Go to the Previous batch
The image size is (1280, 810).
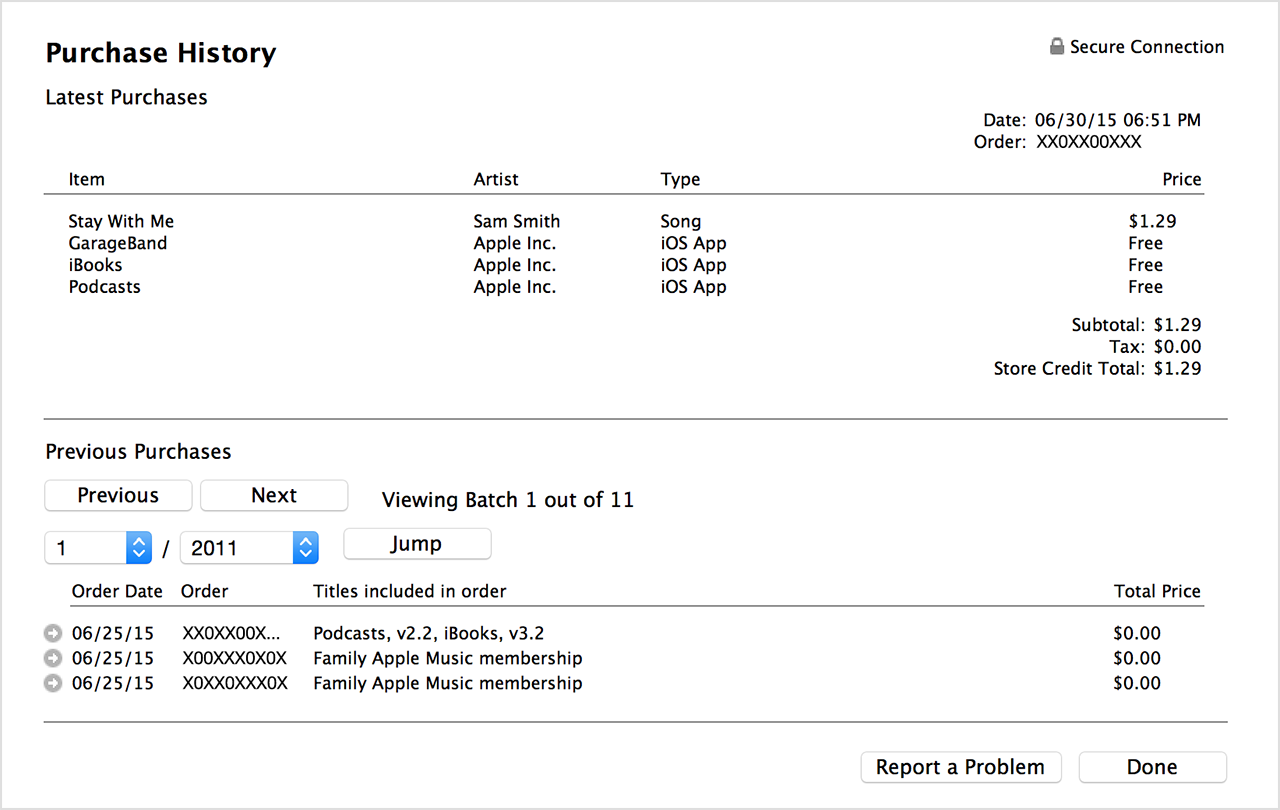pos(118,495)
